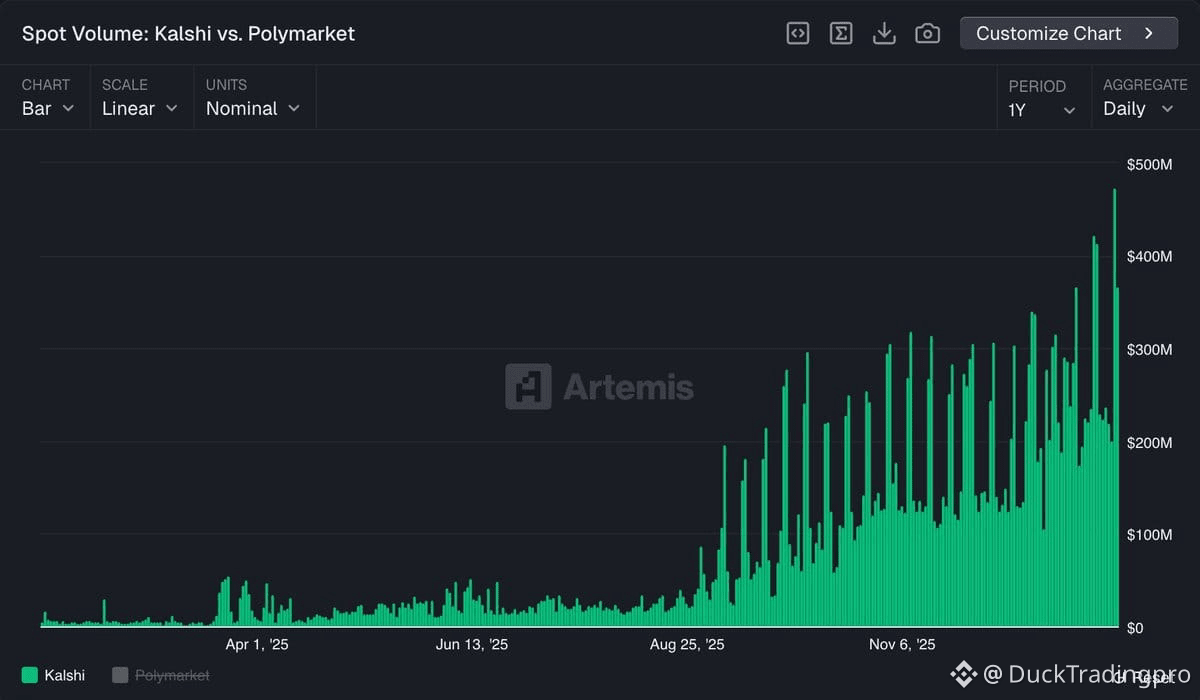Screen dimensions: 1200x700
Task: Click the grey Polymarket legend square
Action: [x=120, y=675]
